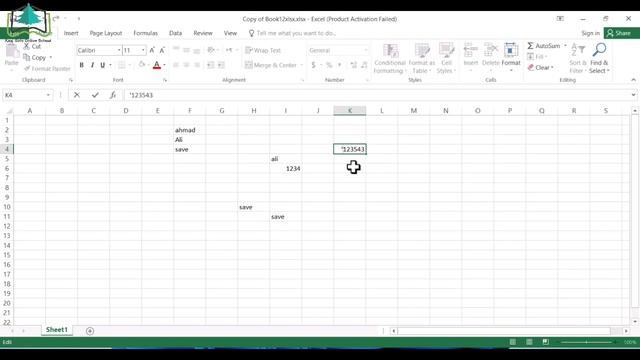Toggle Wrap Text
Screen dimensions: 640x360
(263, 50)
